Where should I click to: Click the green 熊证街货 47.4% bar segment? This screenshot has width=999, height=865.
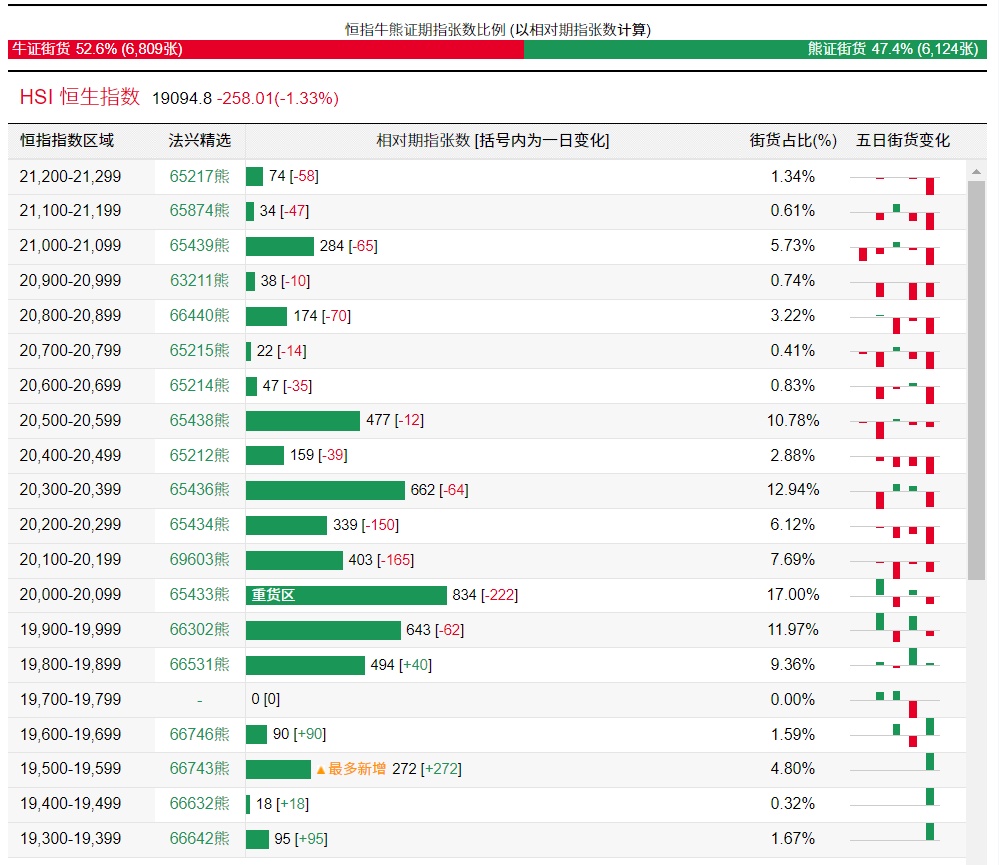pos(755,49)
